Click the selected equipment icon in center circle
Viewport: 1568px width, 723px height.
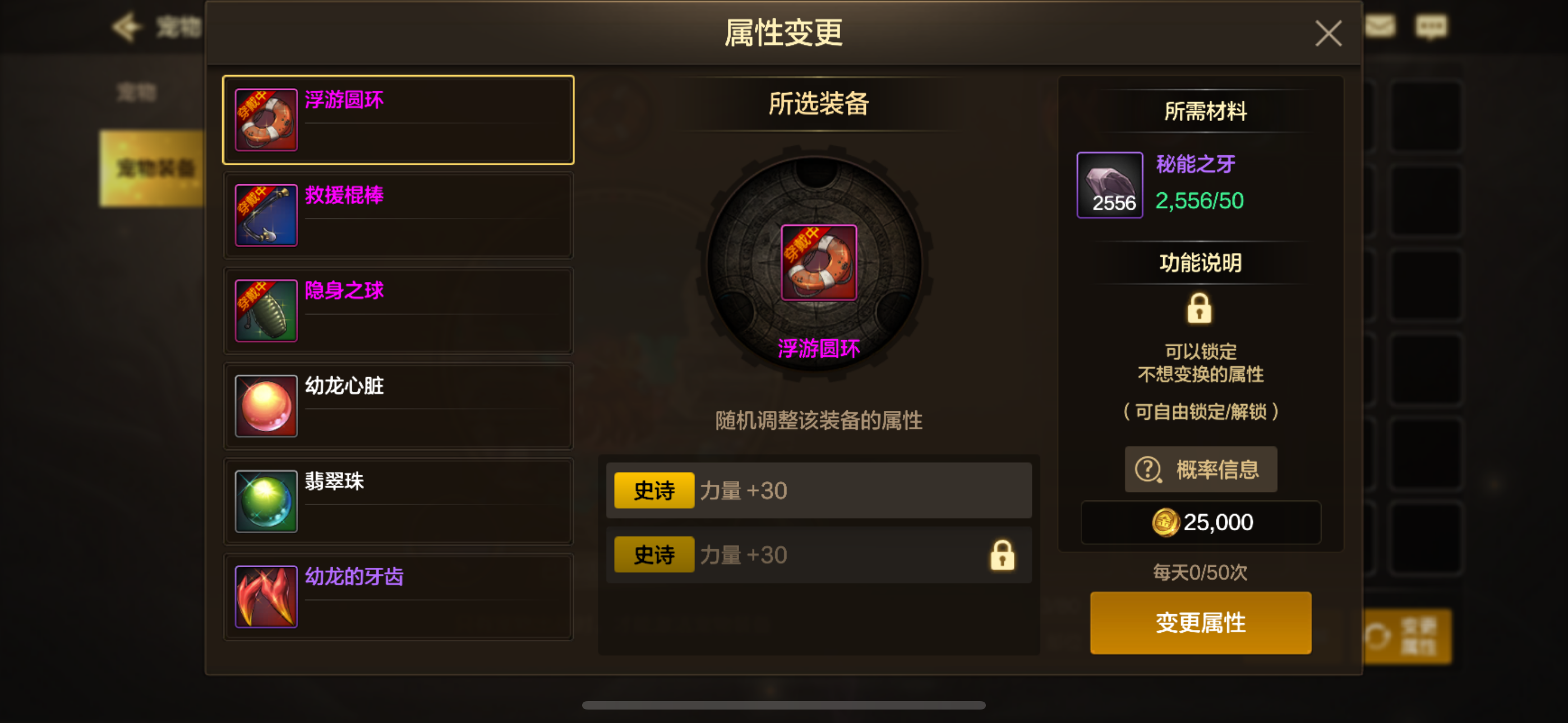[819, 262]
